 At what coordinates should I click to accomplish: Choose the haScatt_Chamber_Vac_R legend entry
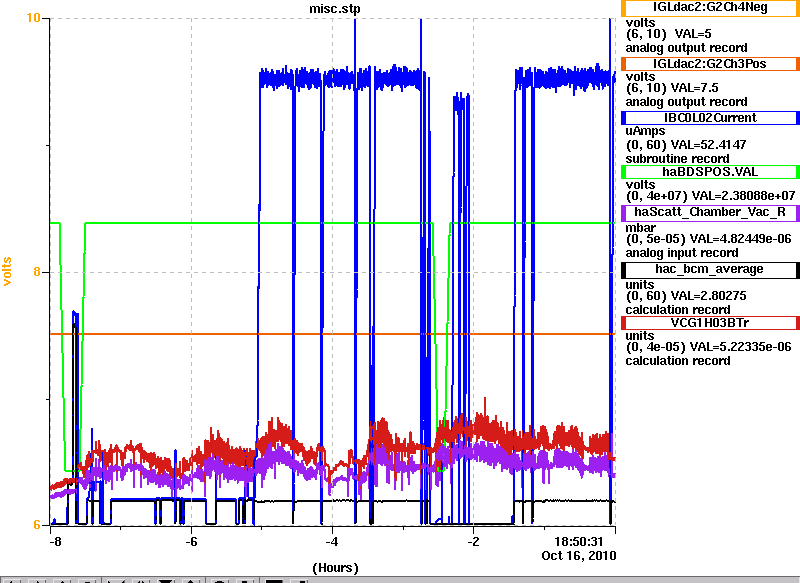pos(710,213)
